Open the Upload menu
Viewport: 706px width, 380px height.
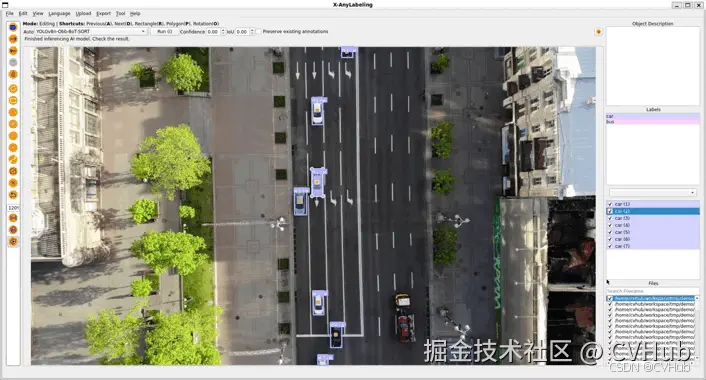(x=83, y=14)
